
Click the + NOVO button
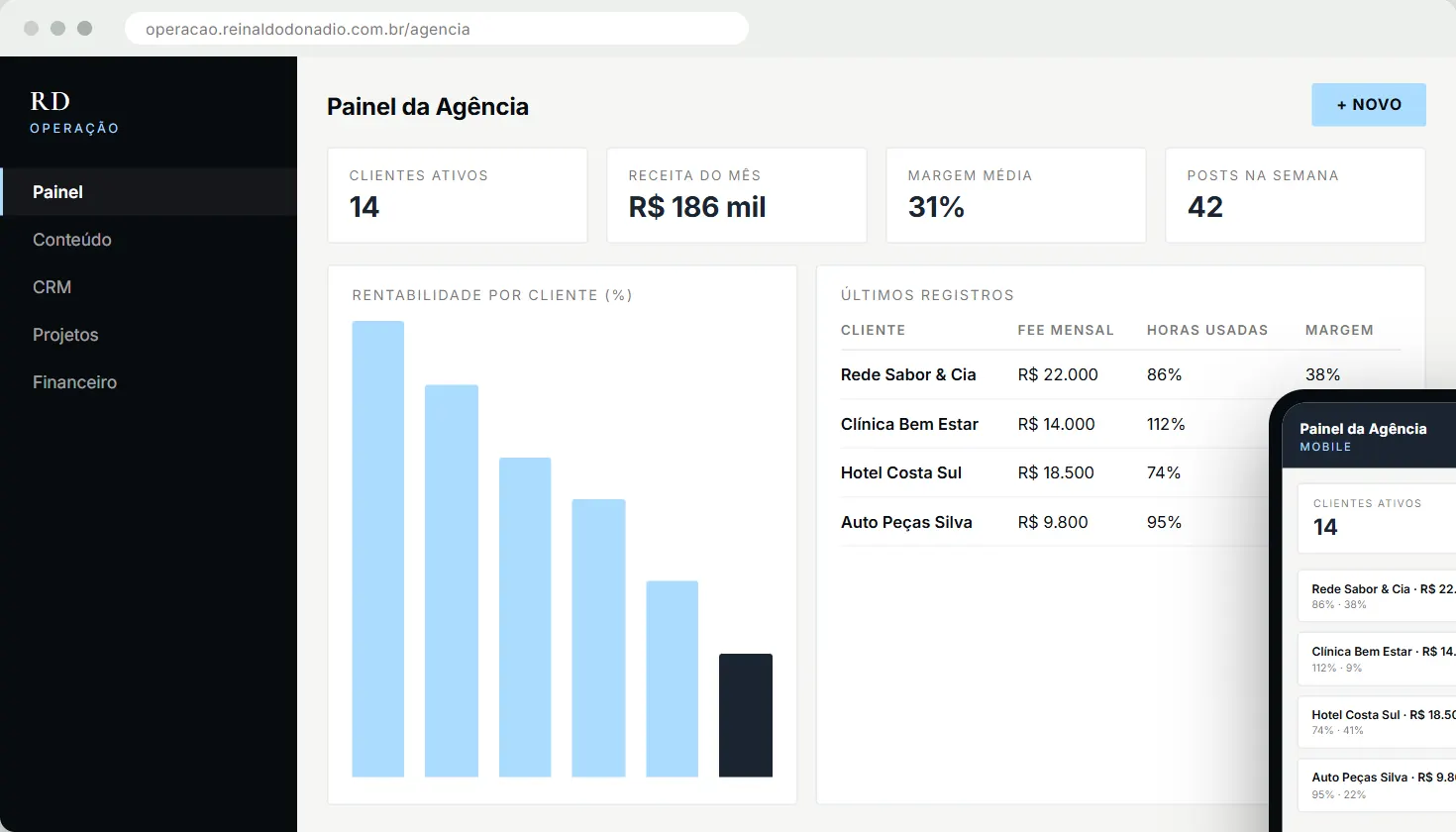tap(1369, 105)
